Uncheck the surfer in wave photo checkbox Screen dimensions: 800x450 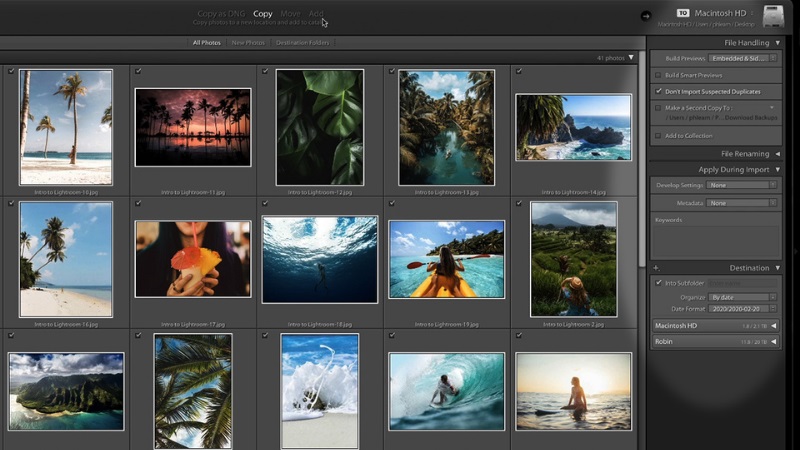pos(392,335)
